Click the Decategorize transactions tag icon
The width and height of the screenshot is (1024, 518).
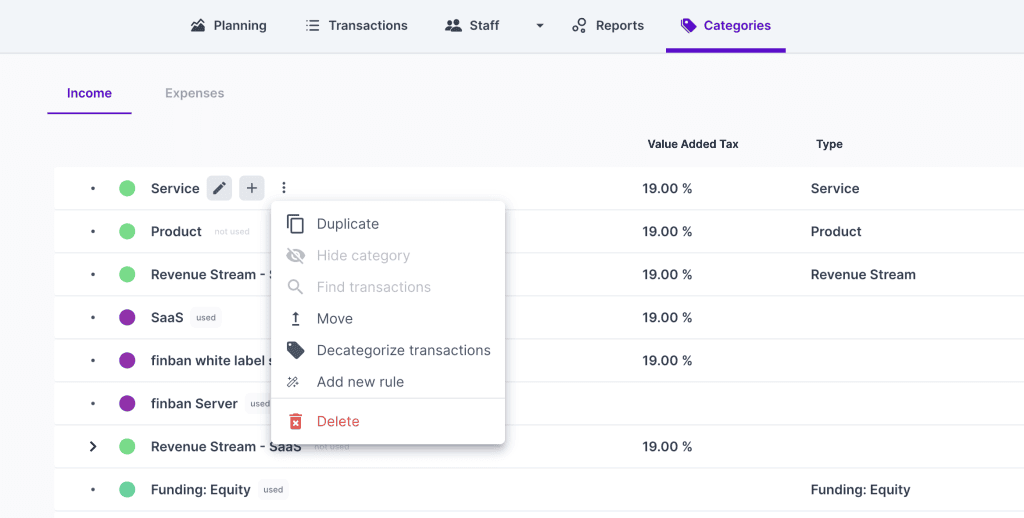click(x=295, y=350)
